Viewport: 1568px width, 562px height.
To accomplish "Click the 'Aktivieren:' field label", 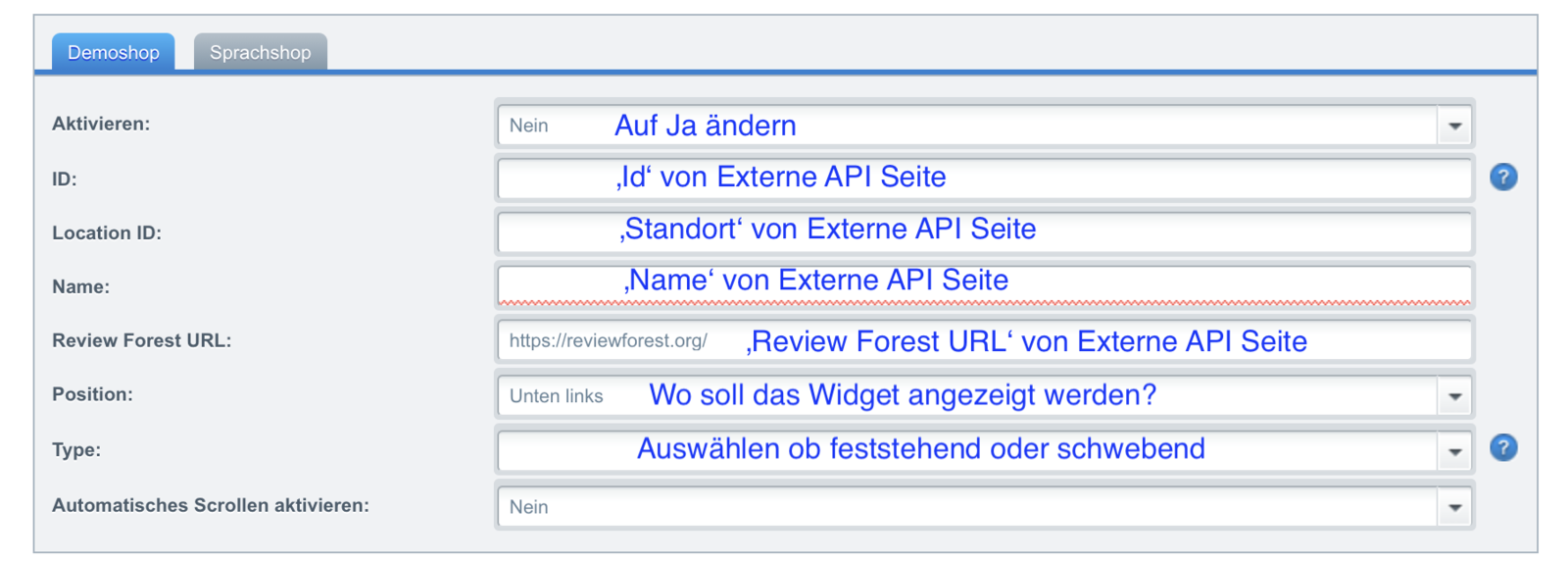I will pyautogui.click(x=101, y=124).
